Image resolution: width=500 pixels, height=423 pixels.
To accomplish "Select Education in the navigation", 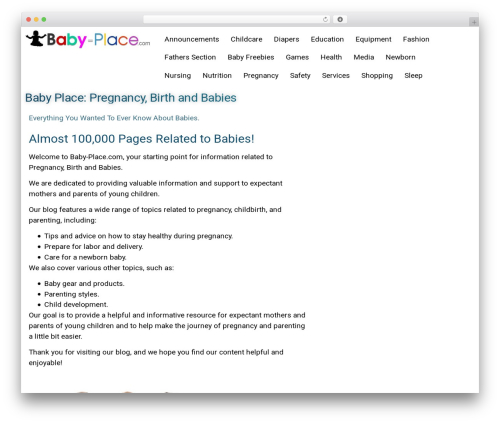I will (327, 39).
